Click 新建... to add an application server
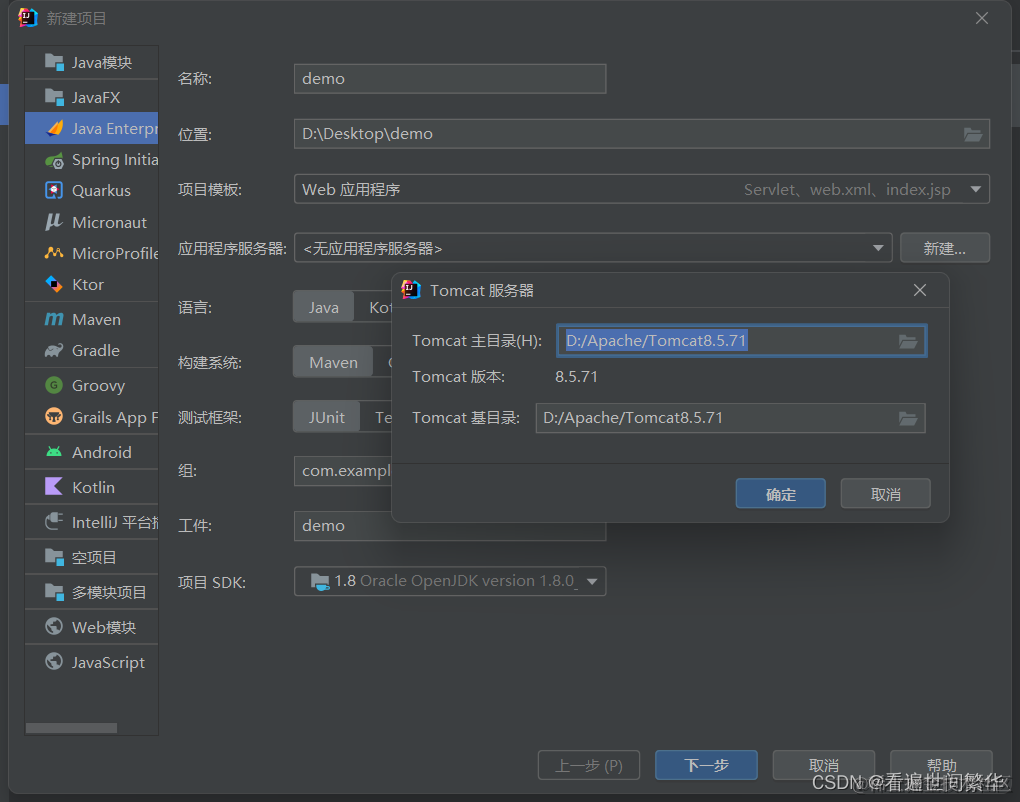Image resolution: width=1020 pixels, height=802 pixels. coord(945,248)
